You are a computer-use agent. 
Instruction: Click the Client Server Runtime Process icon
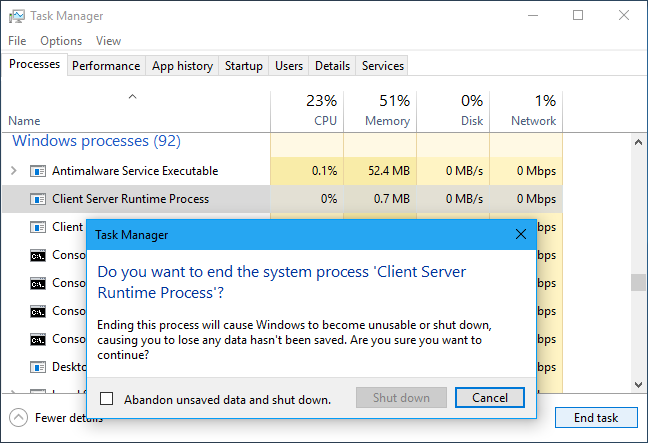click(38, 199)
